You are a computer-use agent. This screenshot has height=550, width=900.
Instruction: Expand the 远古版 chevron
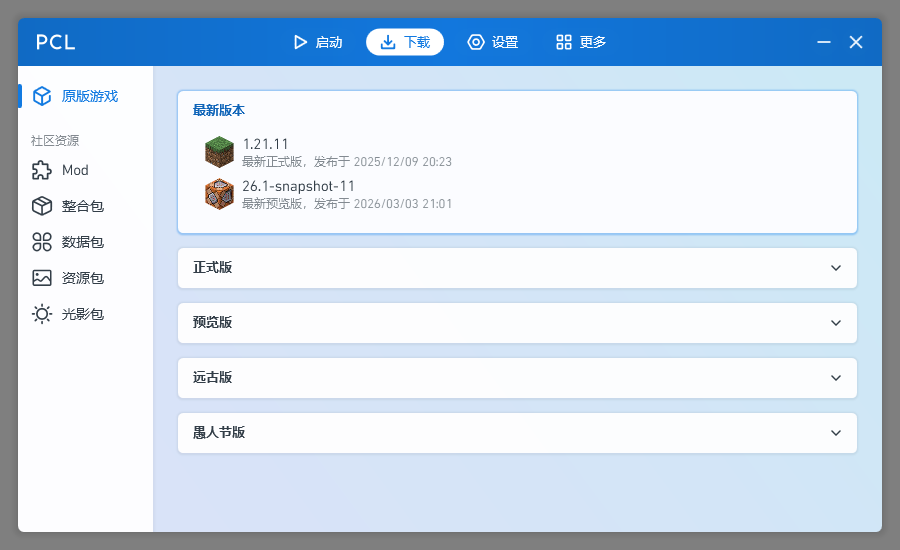836,378
